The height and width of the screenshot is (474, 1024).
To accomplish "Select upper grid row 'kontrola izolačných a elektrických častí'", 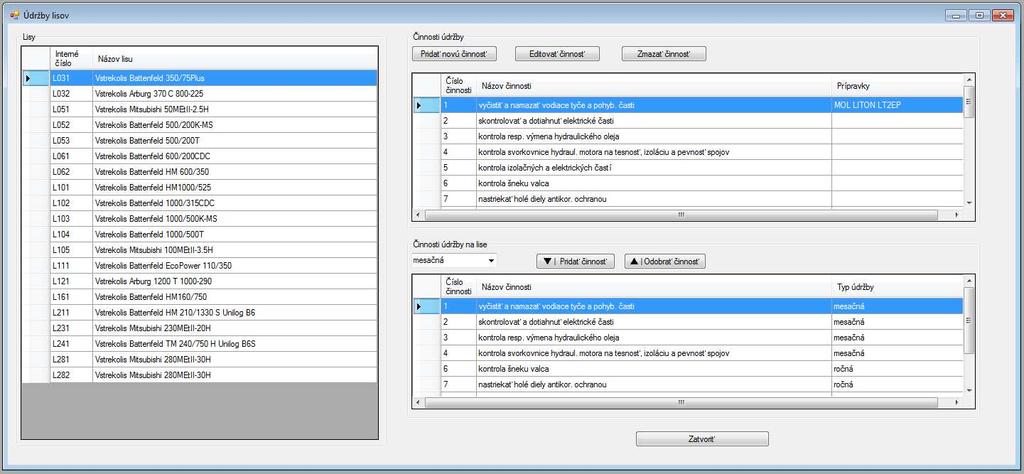I will coord(688,168).
